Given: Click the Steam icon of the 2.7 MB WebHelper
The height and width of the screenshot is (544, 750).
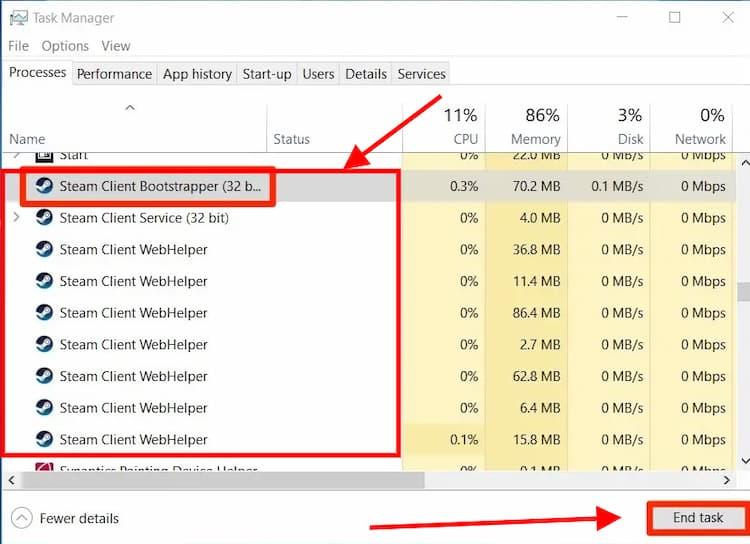Looking at the screenshot, I should [44, 344].
